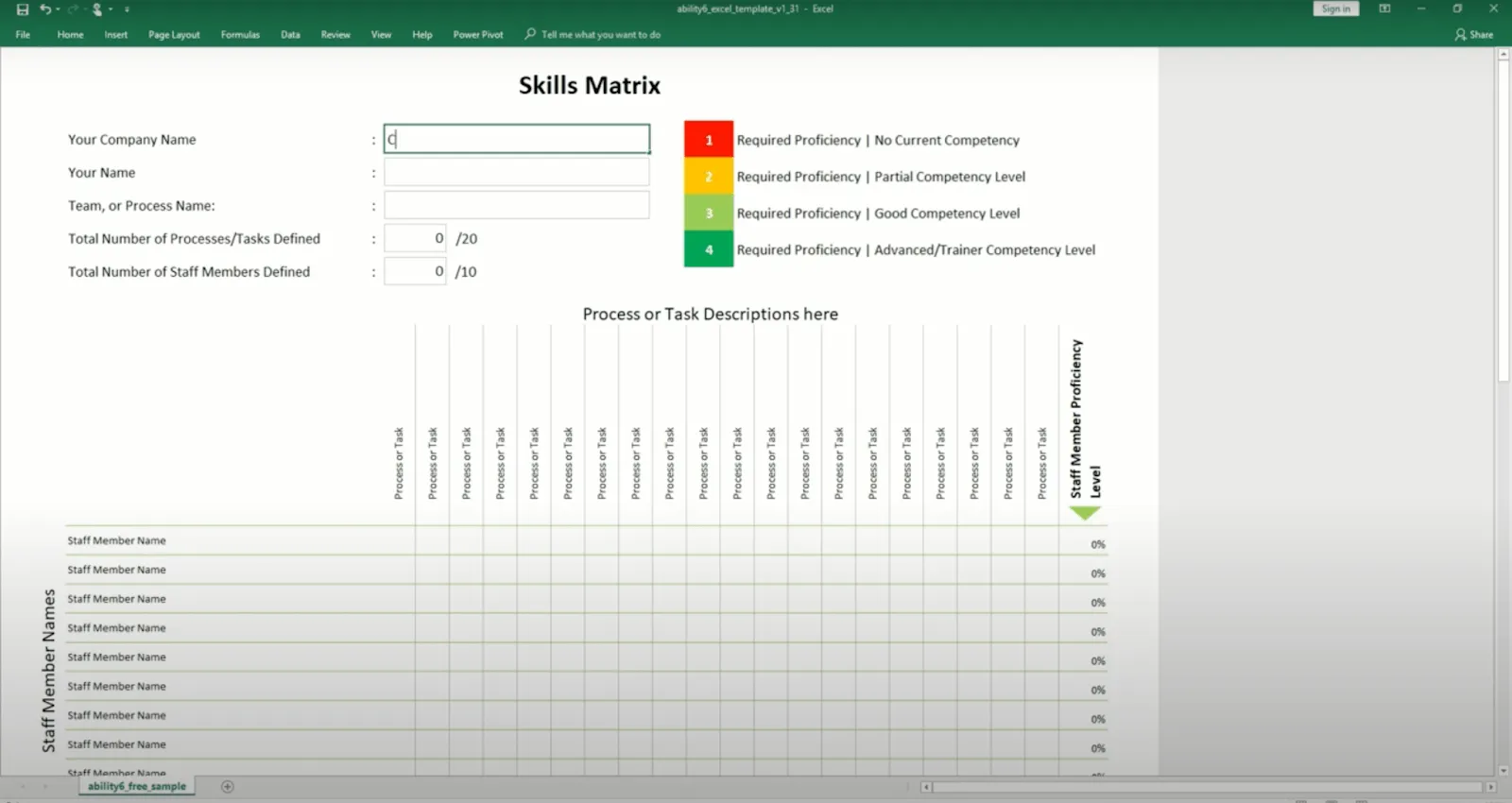The image size is (1512, 803).
Task: Switch to the Home ribbon tab
Action: click(70, 35)
